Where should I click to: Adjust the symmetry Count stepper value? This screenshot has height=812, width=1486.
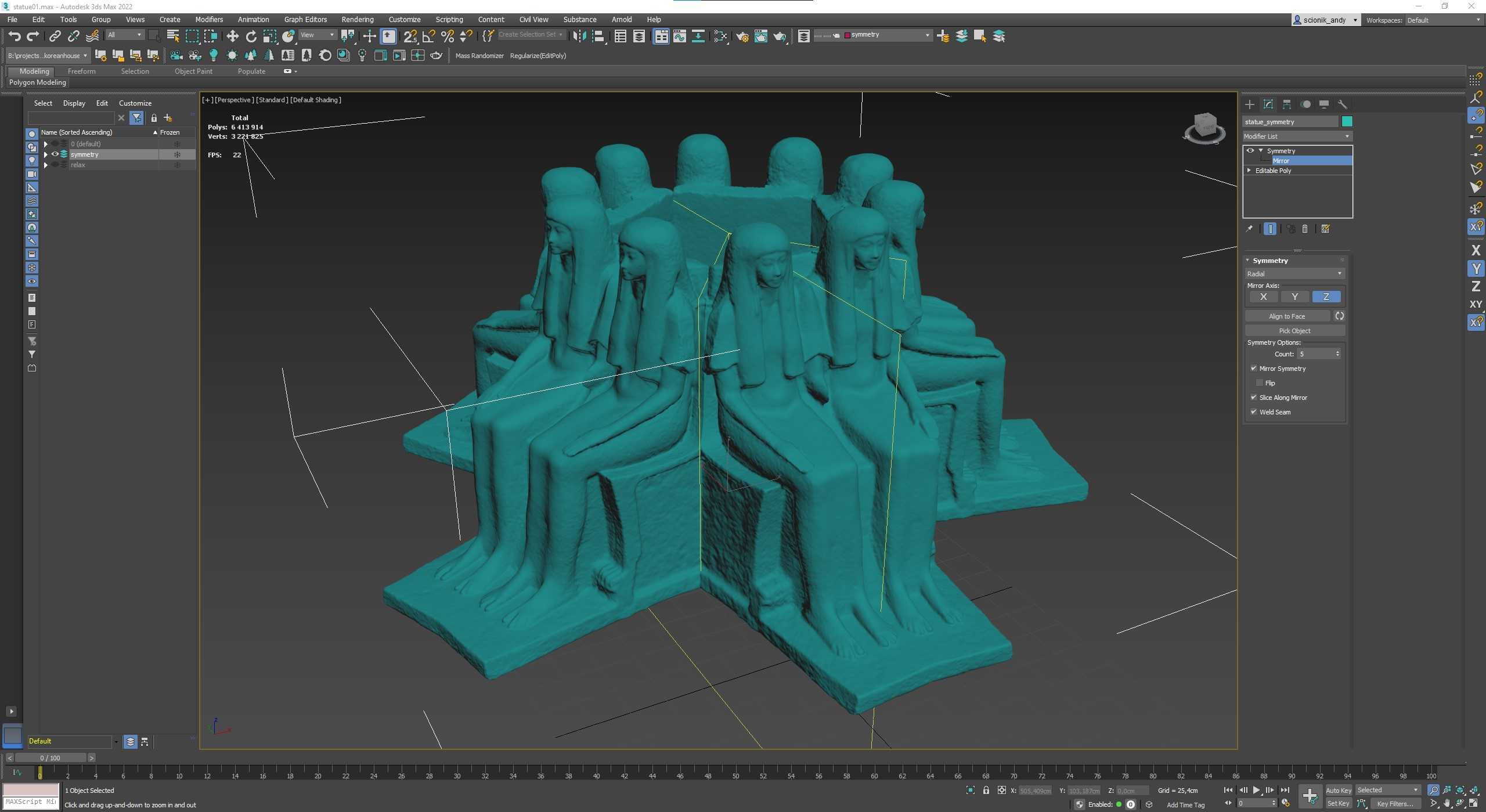click(x=1339, y=353)
